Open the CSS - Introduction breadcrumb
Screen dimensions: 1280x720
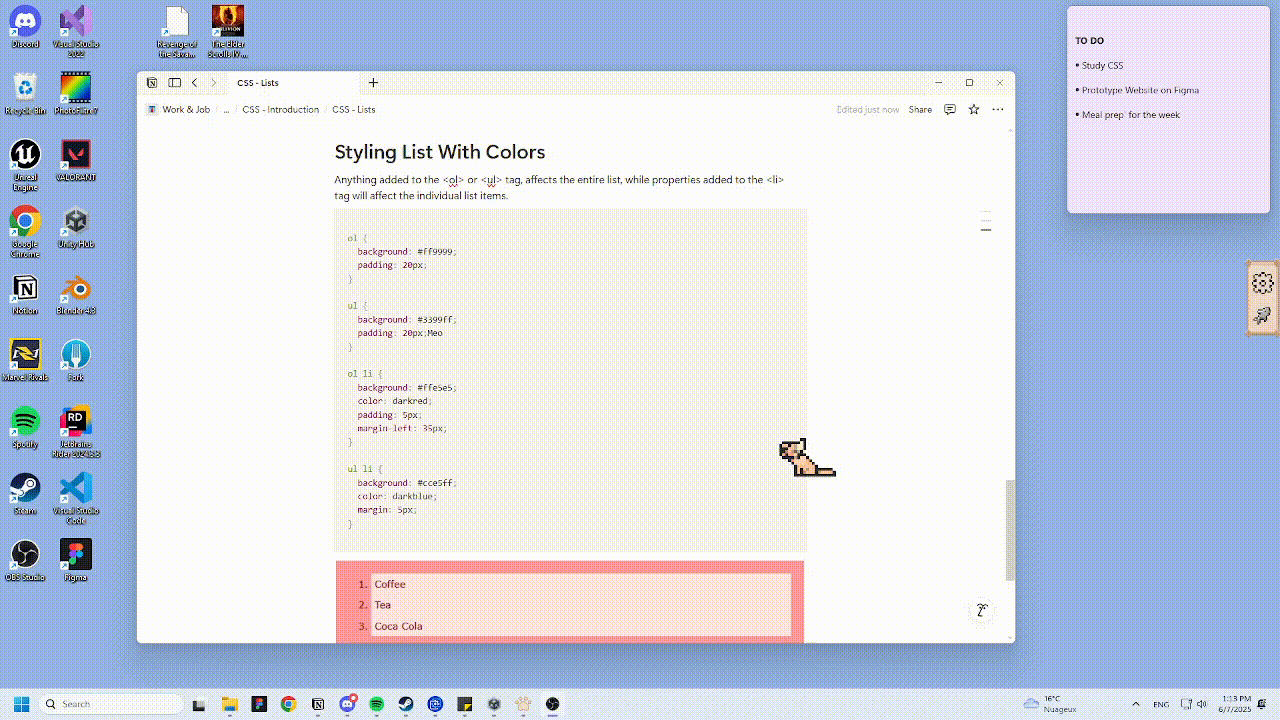click(281, 110)
